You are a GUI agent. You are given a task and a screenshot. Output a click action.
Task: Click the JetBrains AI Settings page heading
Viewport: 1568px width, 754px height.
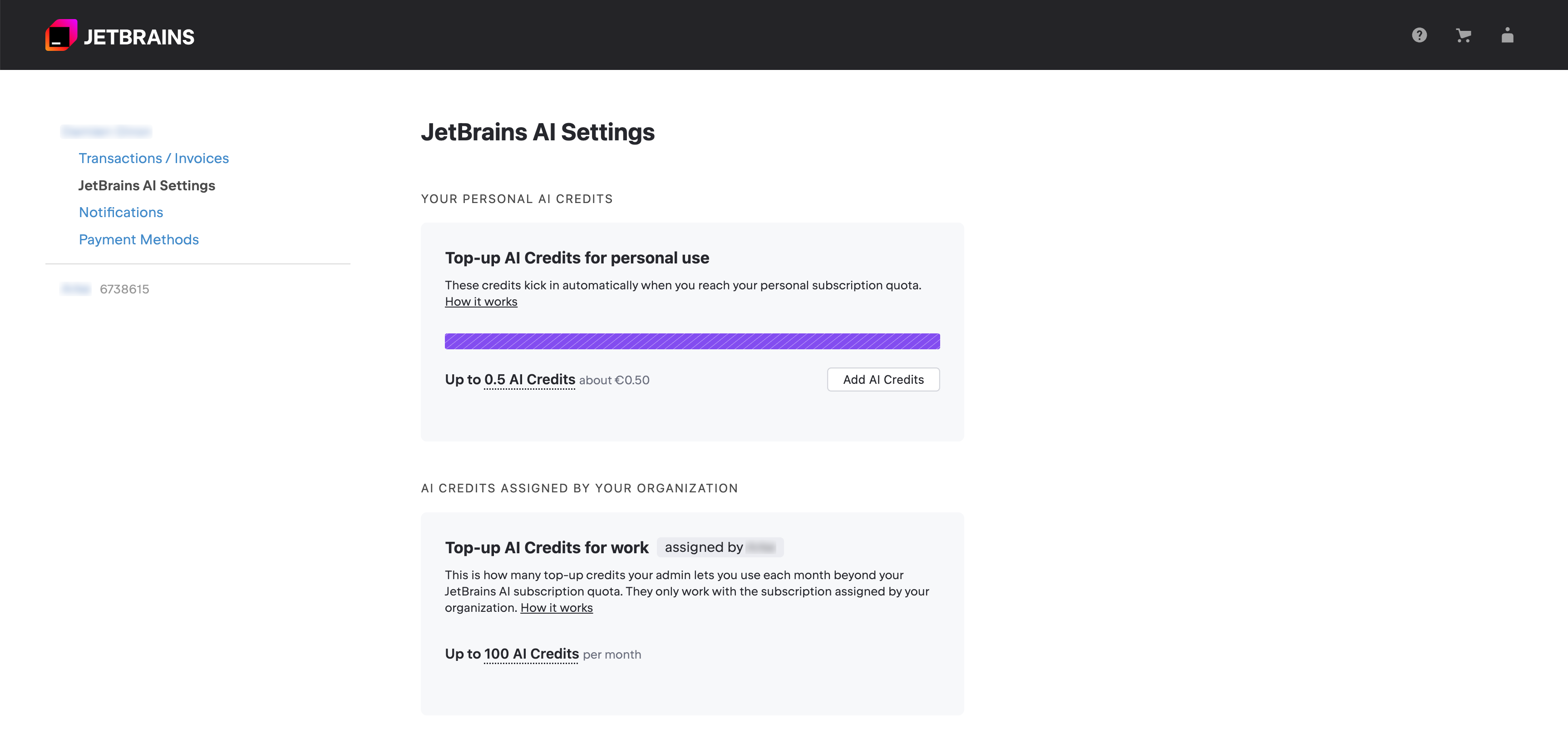pos(537,132)
